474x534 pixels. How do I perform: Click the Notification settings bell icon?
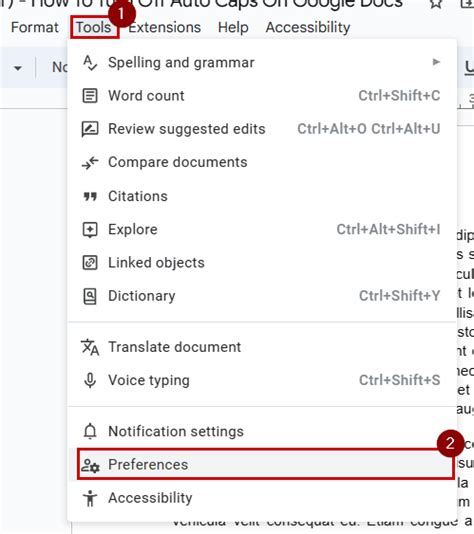point(90,431)
